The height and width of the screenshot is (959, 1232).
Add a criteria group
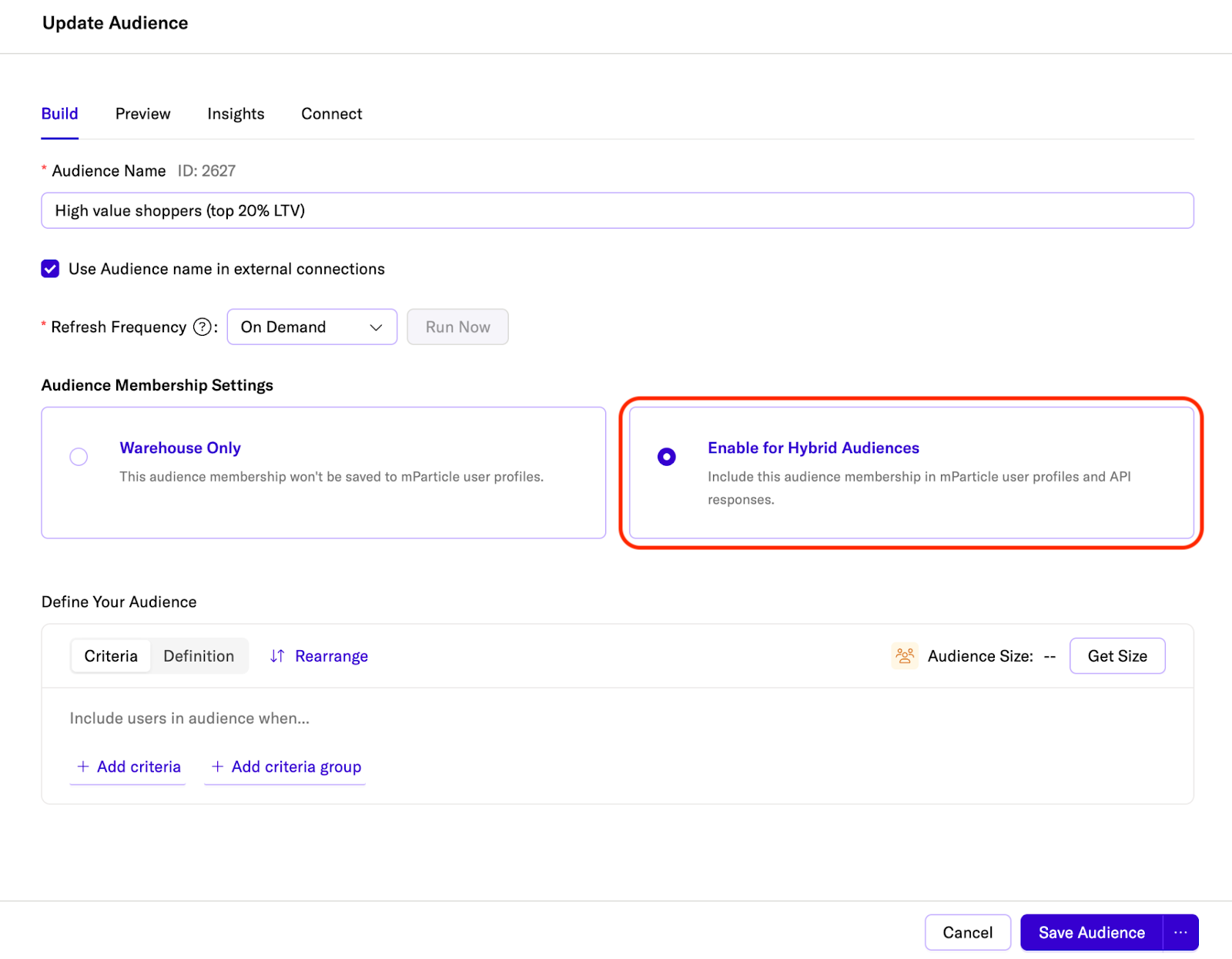tap(284, 766)
